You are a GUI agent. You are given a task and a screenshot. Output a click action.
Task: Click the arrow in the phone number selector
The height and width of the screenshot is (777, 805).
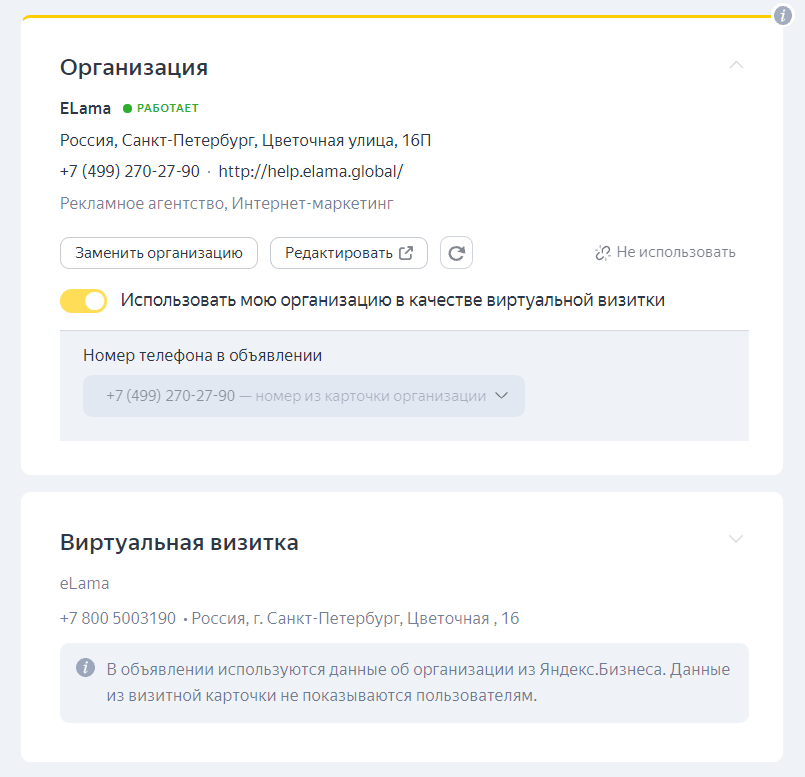click(502, 396)
